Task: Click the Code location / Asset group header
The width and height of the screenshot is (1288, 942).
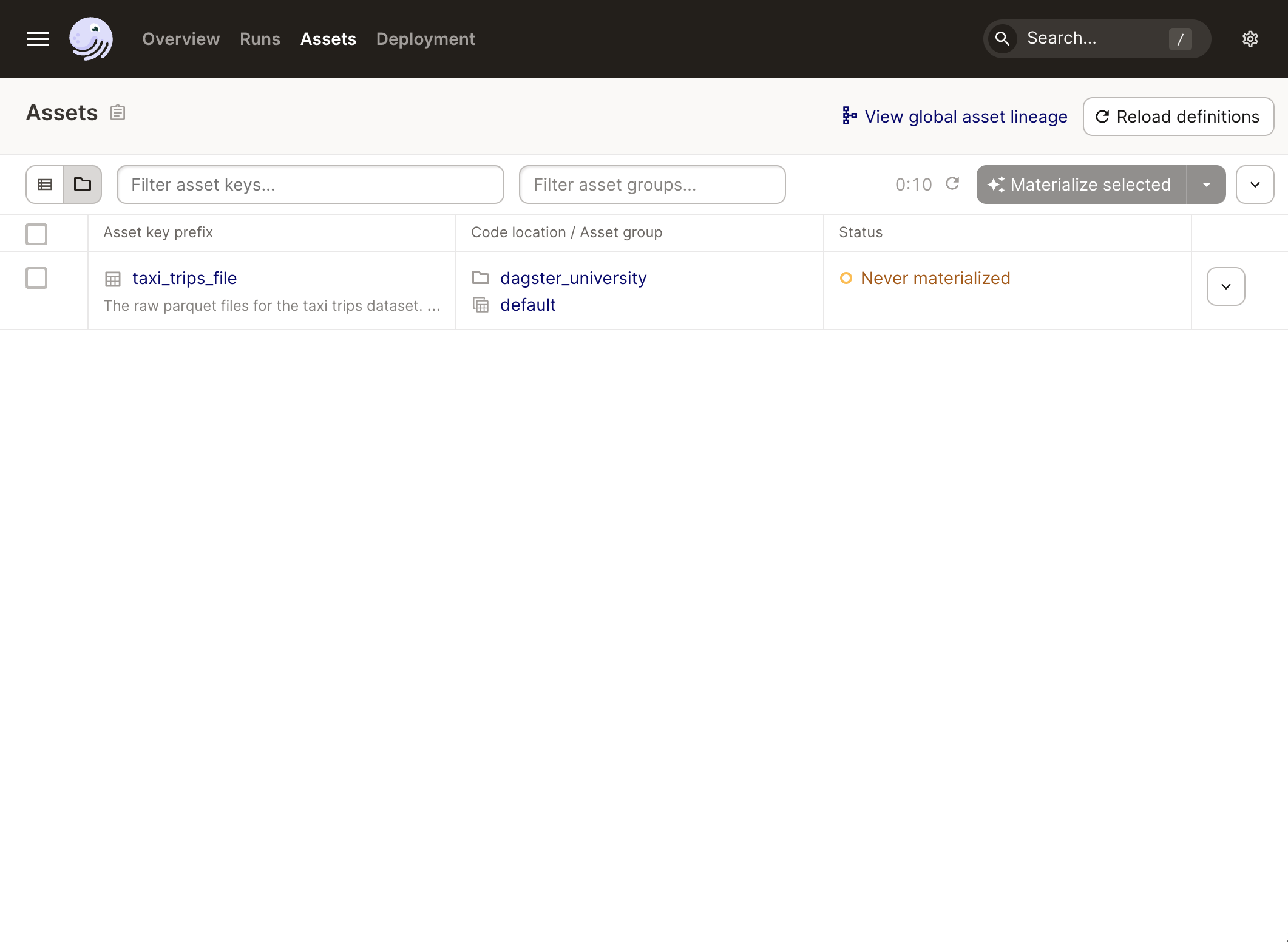Action: (566, 232)
